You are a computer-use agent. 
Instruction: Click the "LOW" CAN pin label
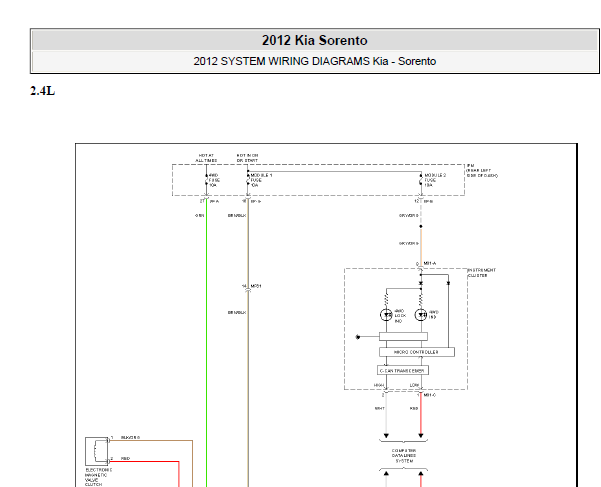pyautogui.click(x=414, y=385)
